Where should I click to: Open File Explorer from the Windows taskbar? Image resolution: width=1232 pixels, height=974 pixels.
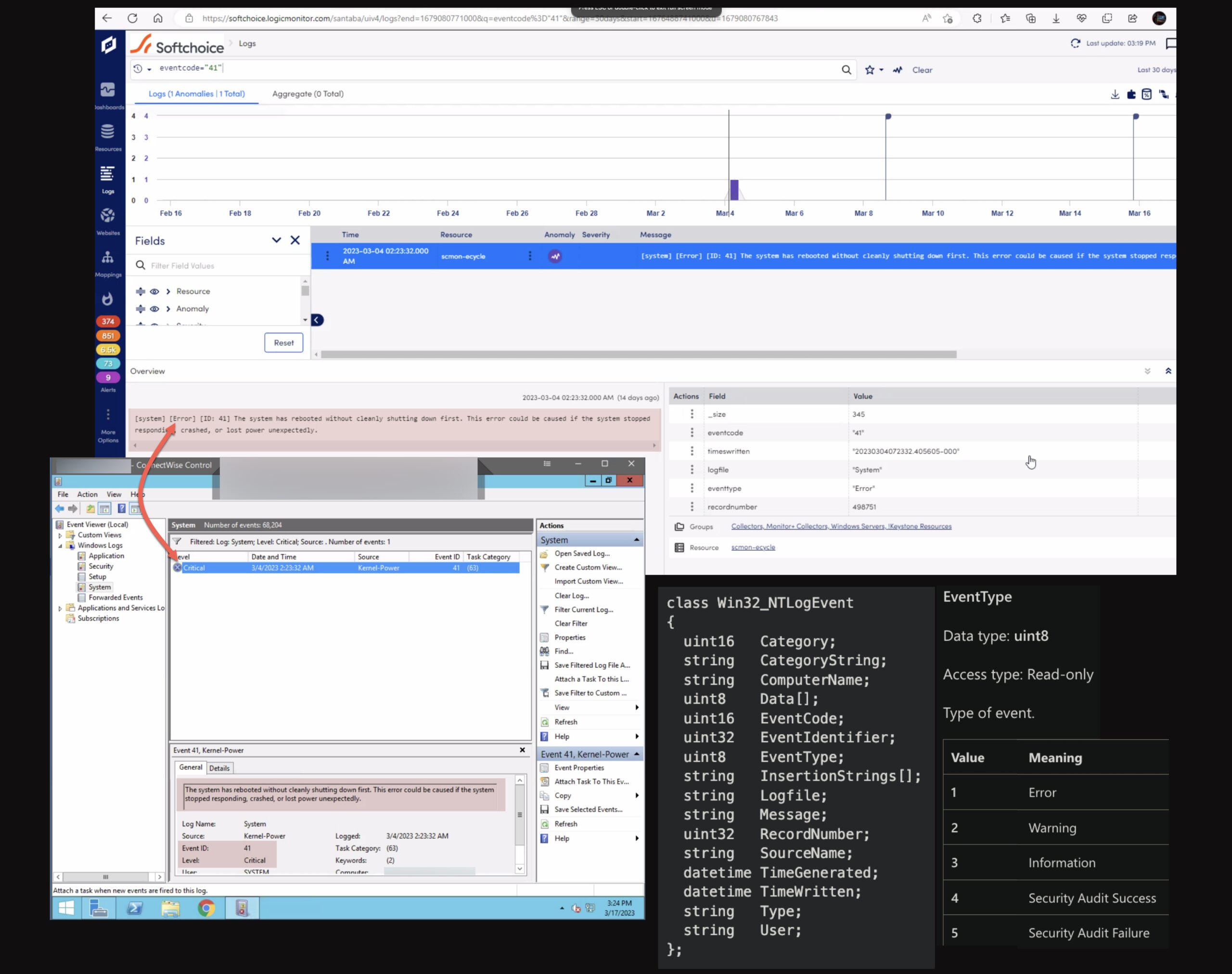click(x=170, y=908)
